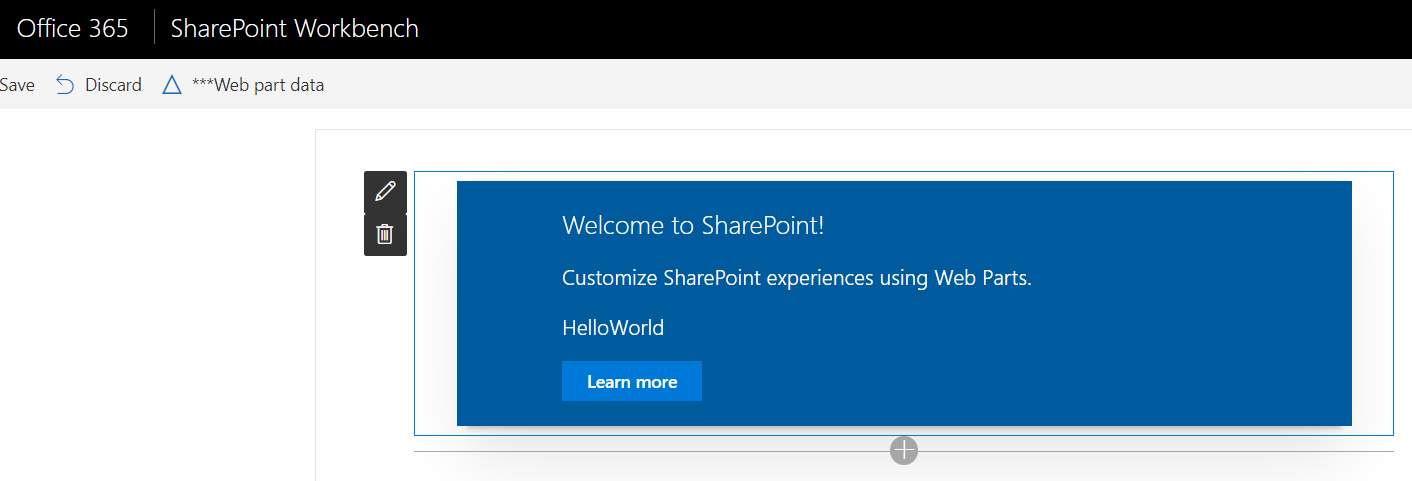The height and width of the screenshot is (481, 1412).
Task: Click the Office 365 header text
Action: (73, 28)
